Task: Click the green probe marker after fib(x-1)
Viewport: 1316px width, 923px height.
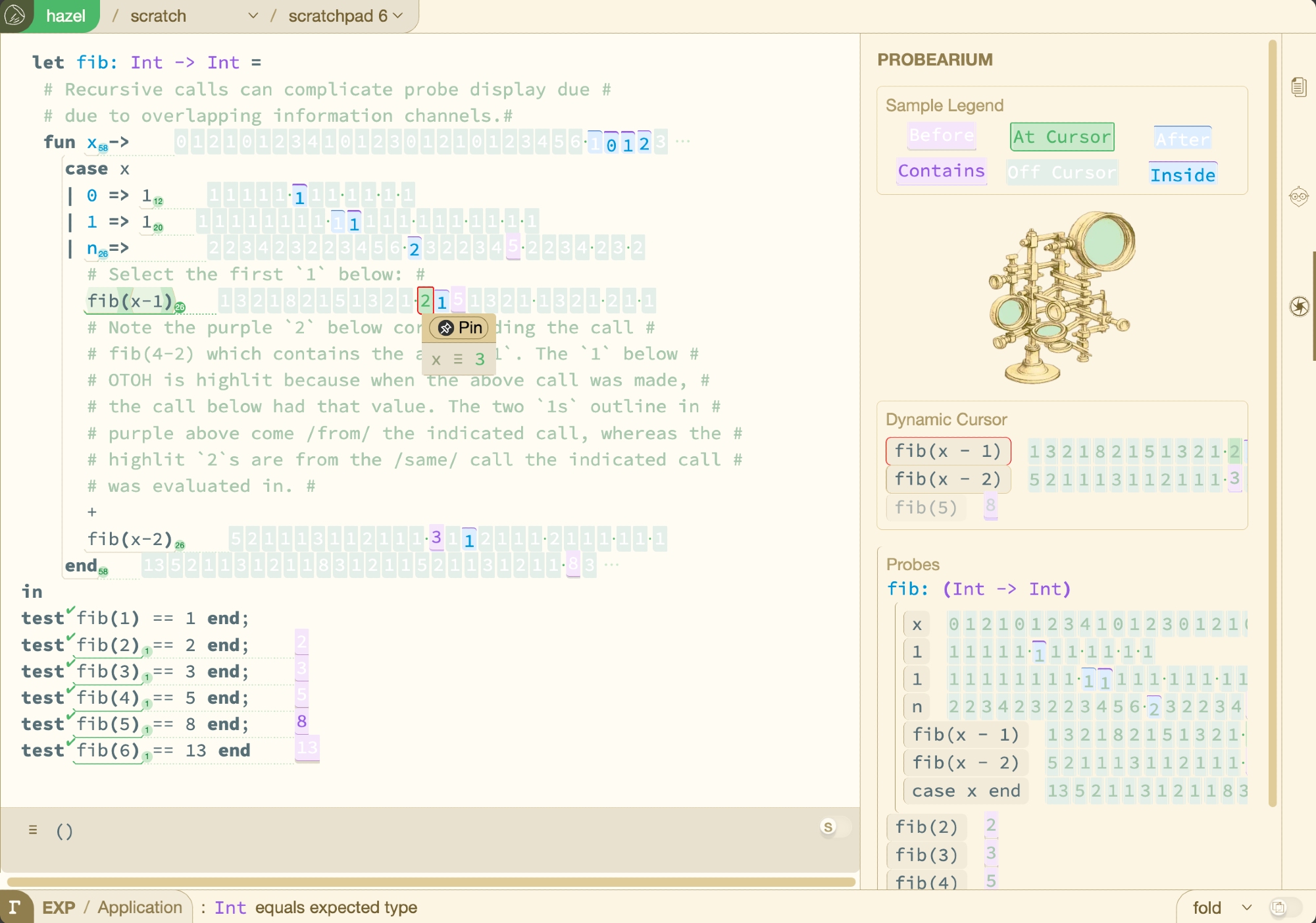Action: pyautogui.click(x=180, y=307)
